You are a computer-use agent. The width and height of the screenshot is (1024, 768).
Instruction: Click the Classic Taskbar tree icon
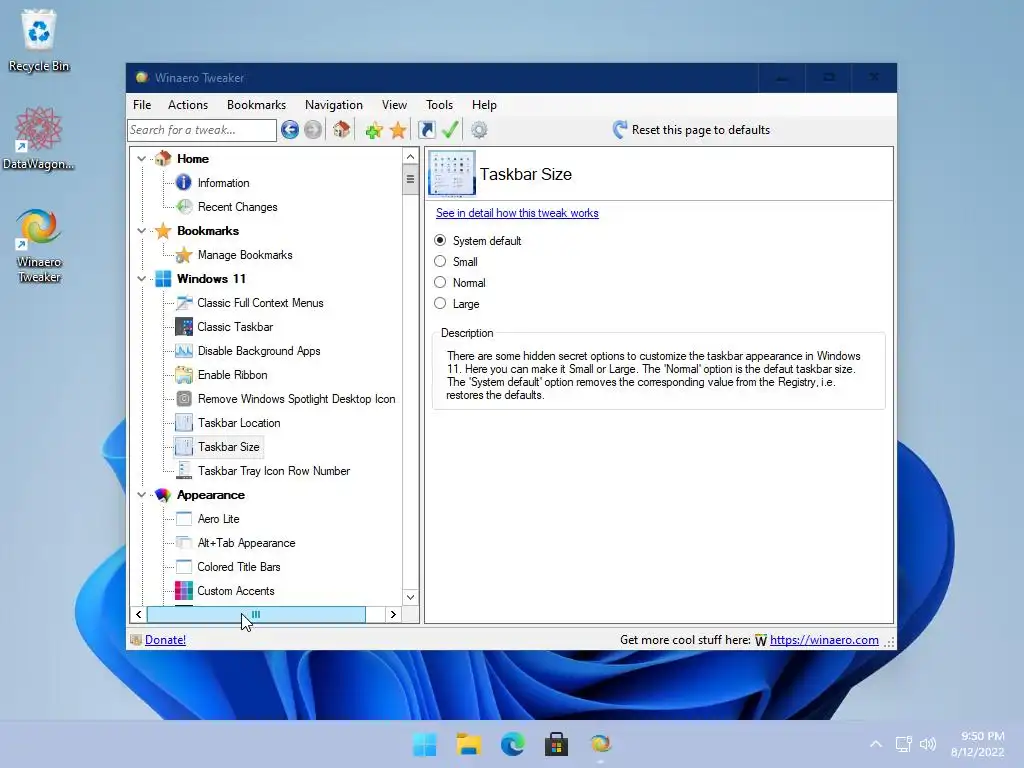click(x=184, y=327)
